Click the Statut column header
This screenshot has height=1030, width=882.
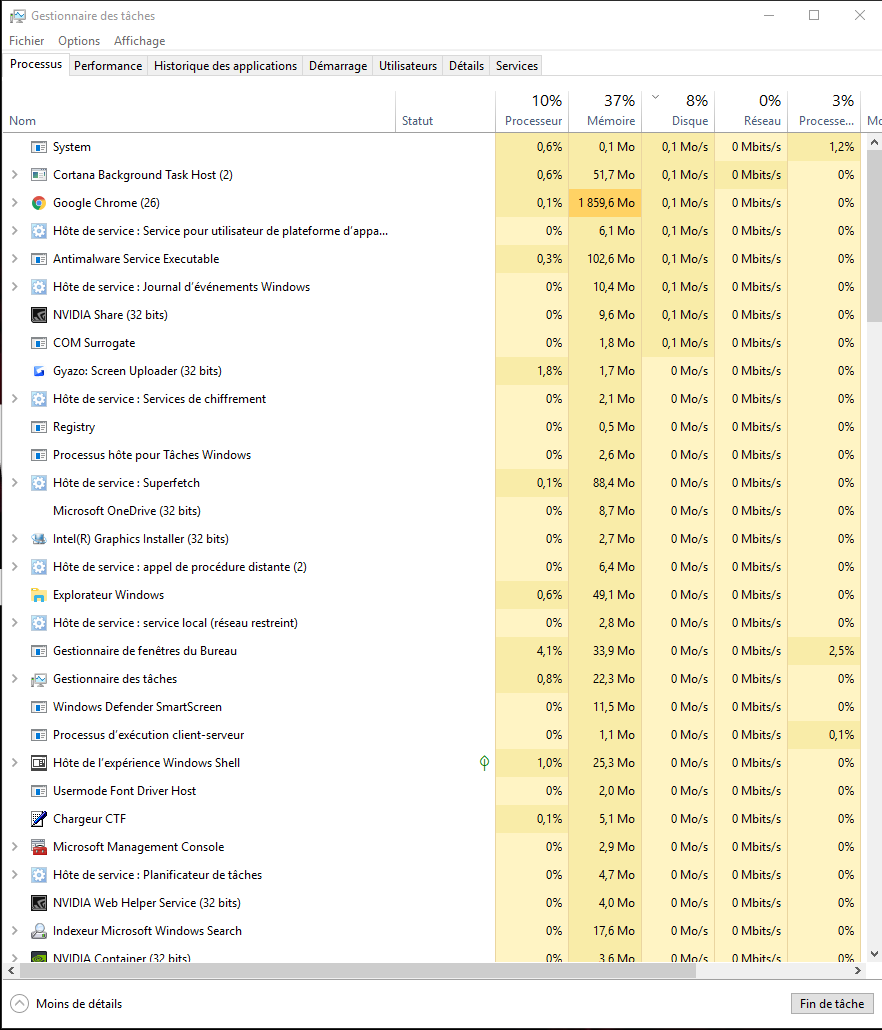click(x=445, y=111)
